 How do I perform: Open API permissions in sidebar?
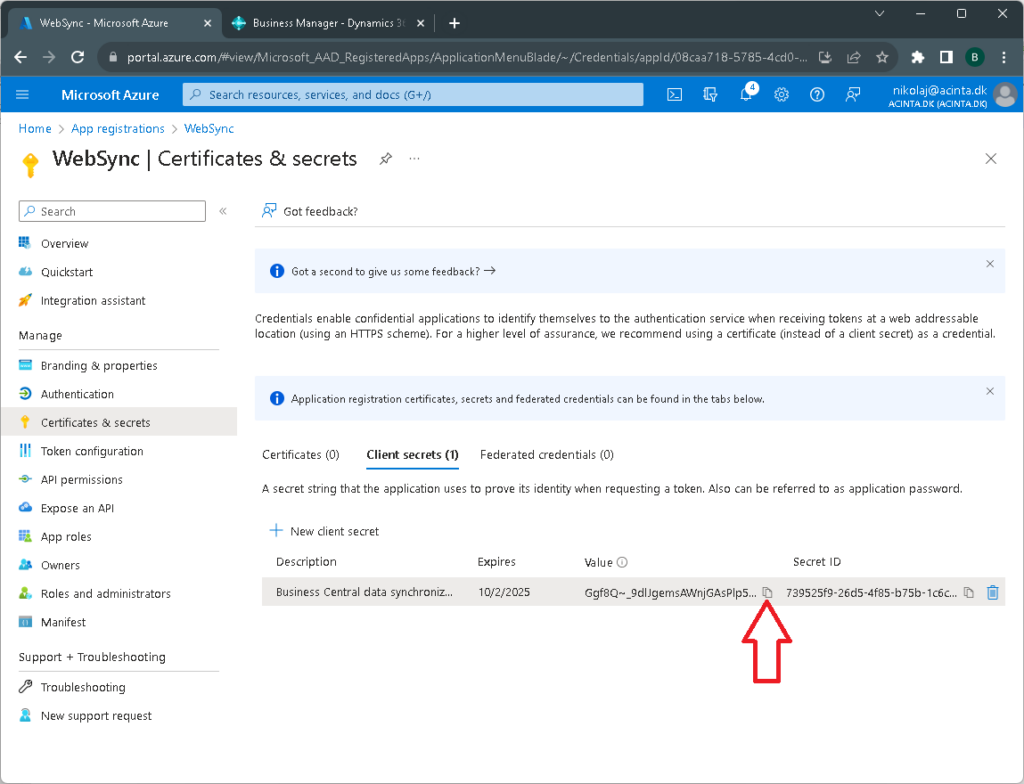tap(81, 480)
